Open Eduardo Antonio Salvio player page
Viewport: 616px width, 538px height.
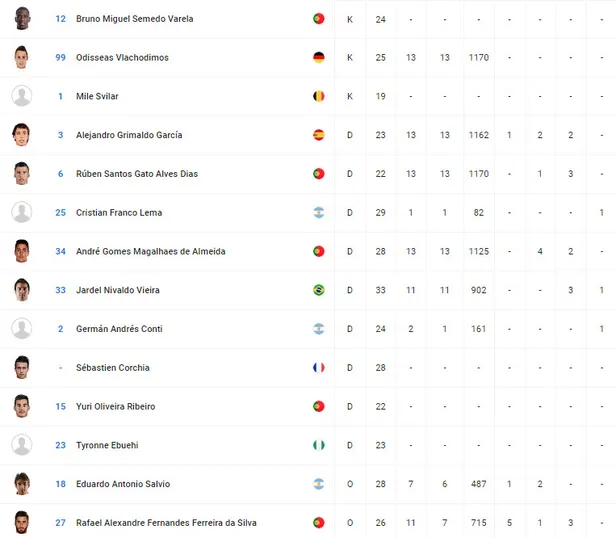[123, 484]
